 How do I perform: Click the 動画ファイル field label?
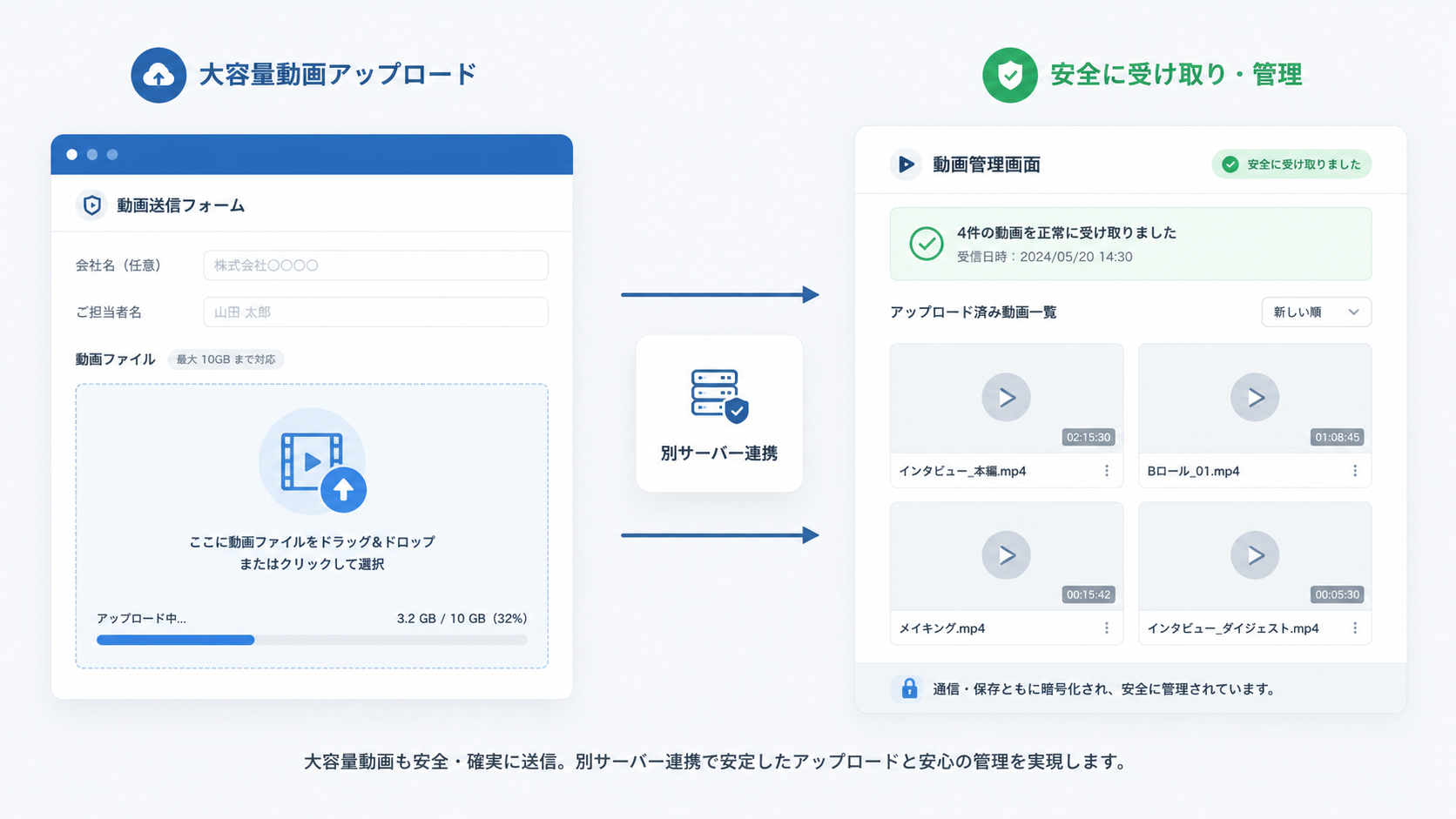[x=115, y=359]
